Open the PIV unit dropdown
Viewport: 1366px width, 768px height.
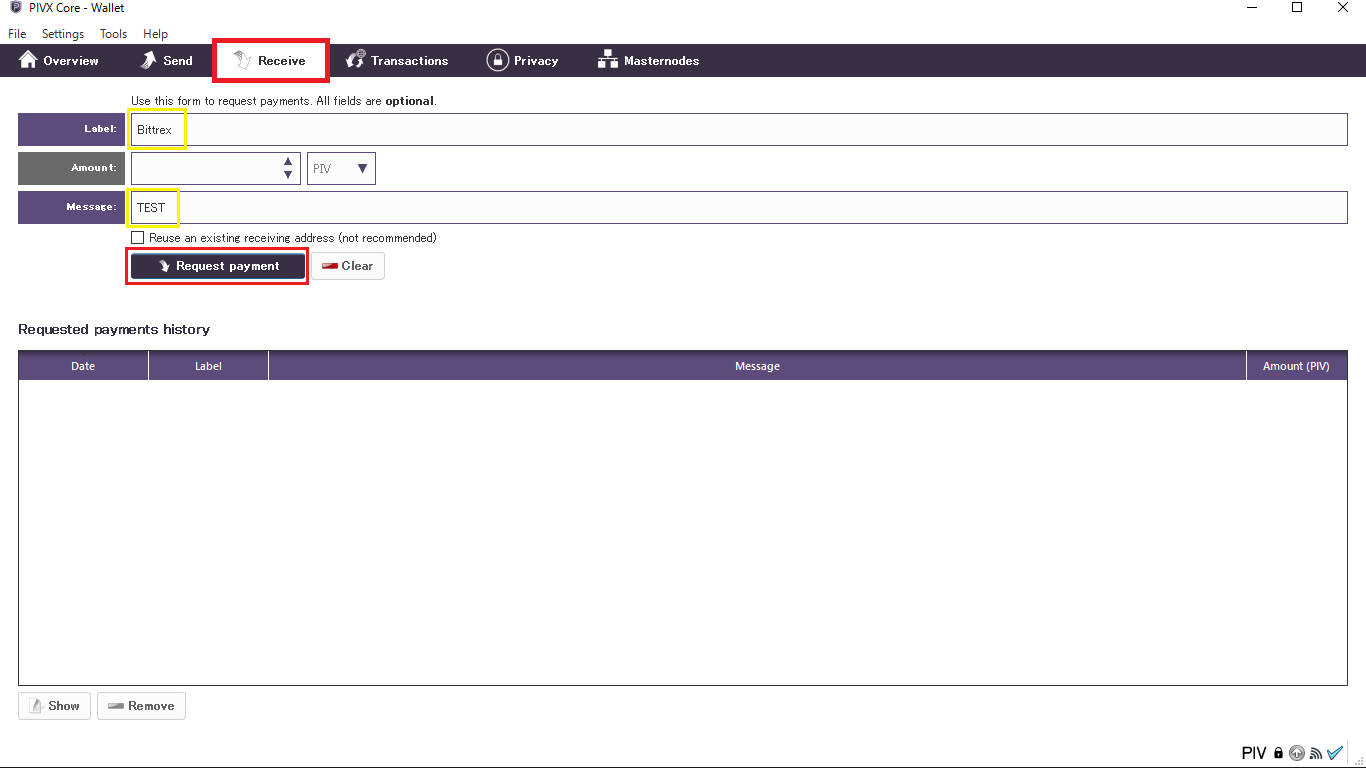tap(341, 169)
